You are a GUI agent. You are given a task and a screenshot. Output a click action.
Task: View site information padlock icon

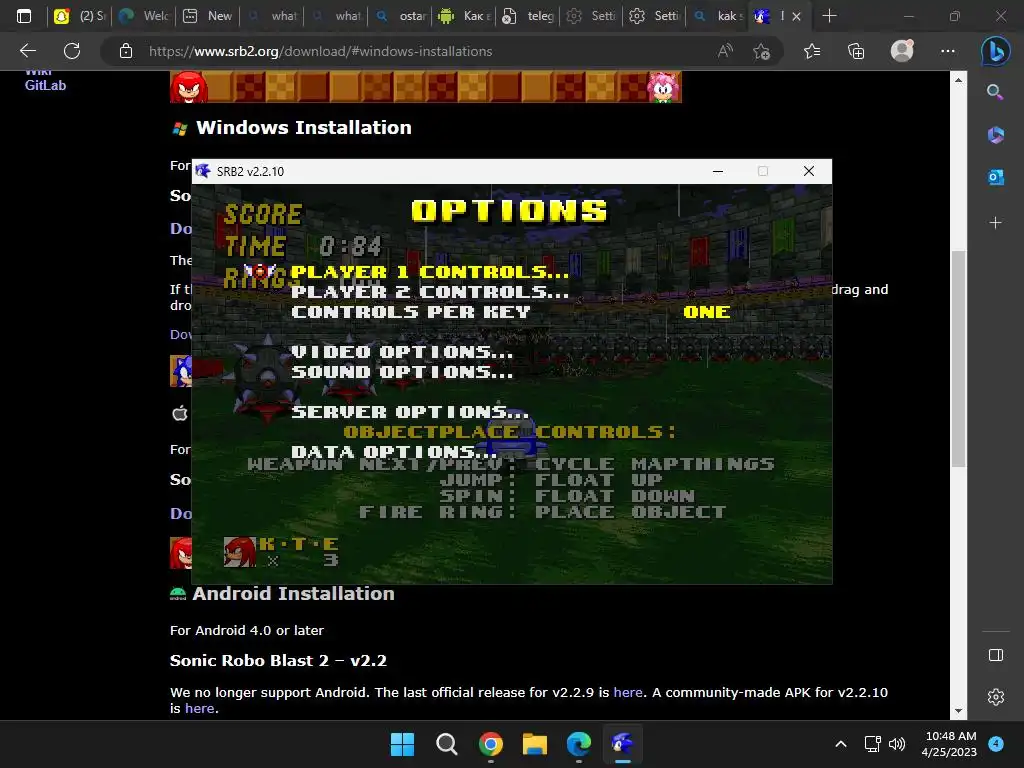click(126, 51)
